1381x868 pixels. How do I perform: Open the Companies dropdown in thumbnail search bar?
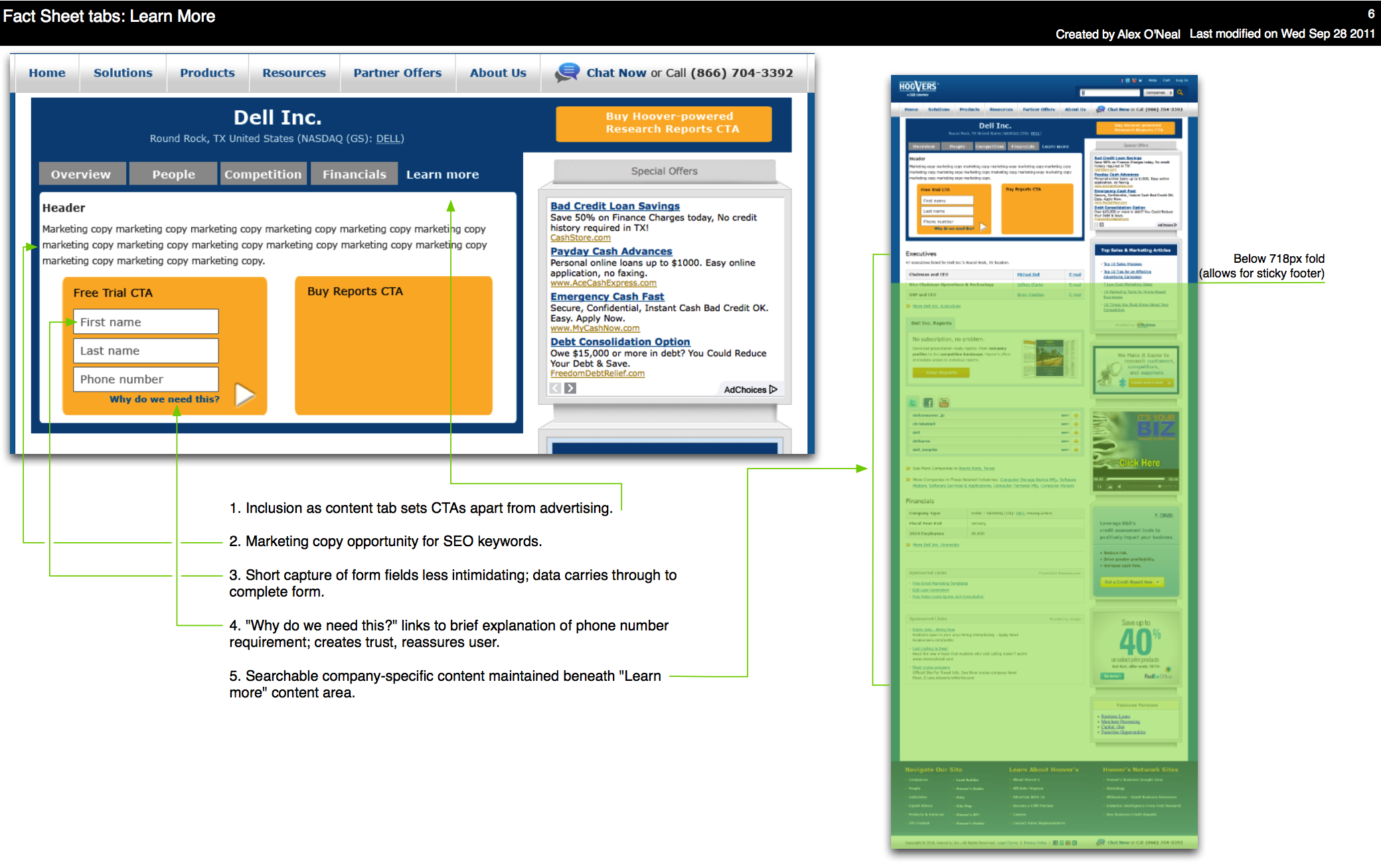[1158, 92]
